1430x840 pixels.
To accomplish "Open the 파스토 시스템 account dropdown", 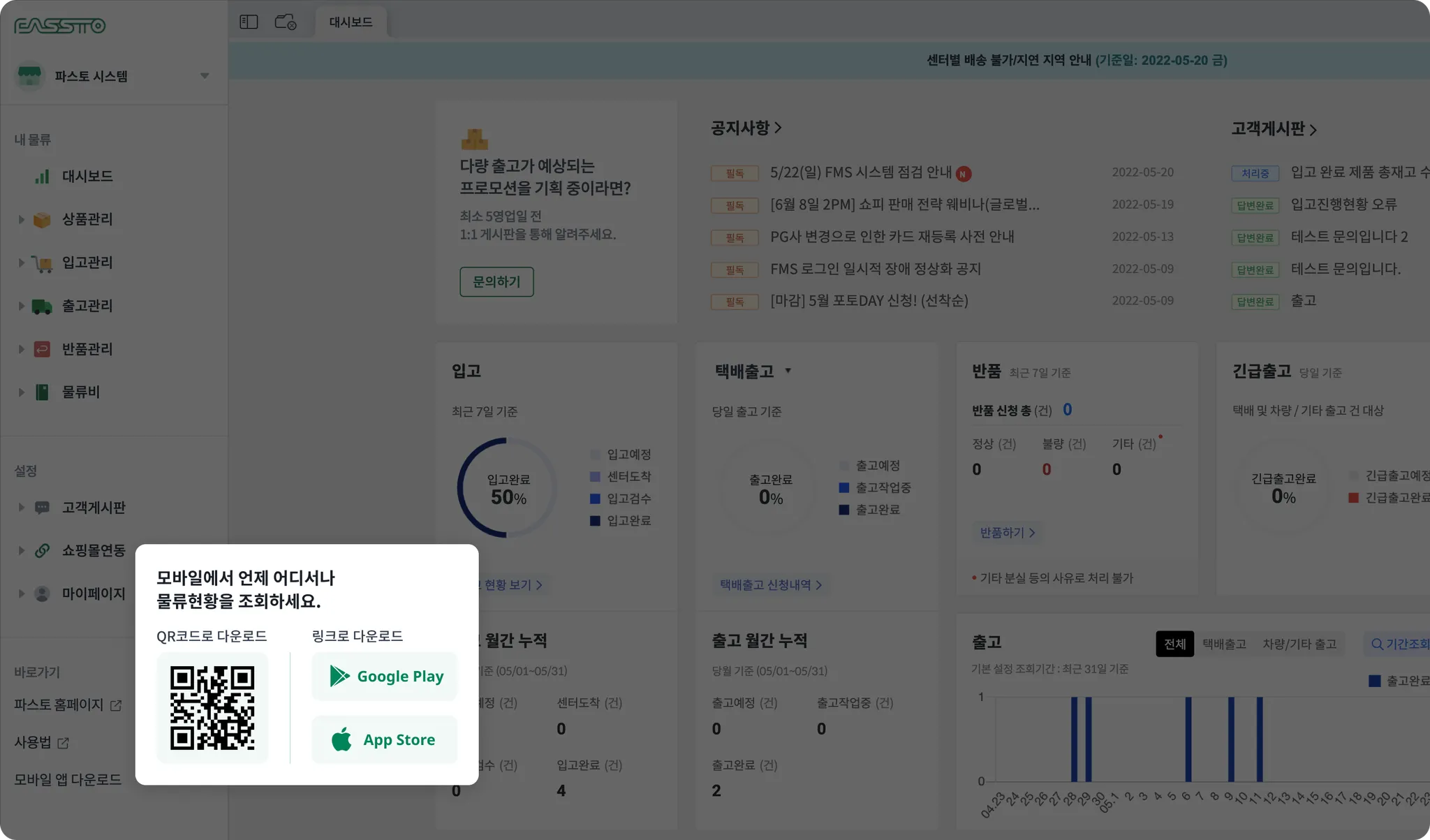I will (x=205, y=76).
